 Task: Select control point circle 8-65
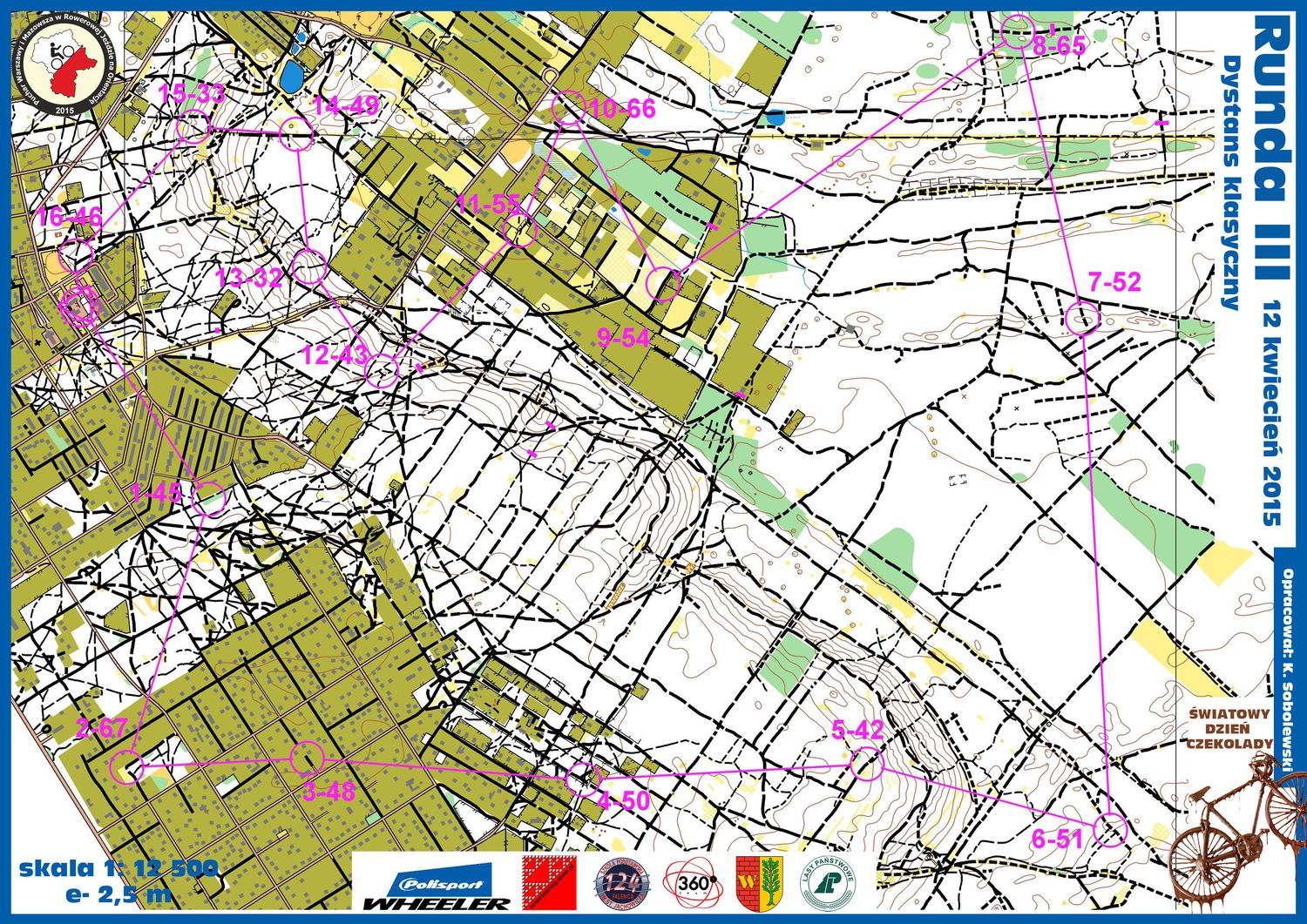1016,32
